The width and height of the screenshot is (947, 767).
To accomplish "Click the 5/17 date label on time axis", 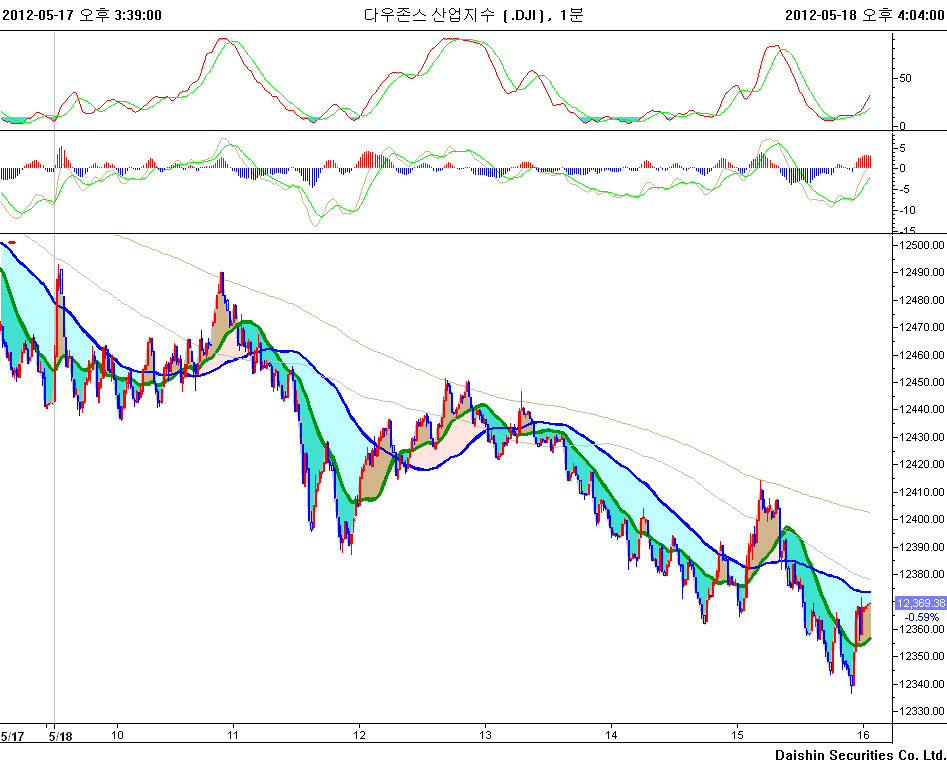I will [x=12, y=735].
